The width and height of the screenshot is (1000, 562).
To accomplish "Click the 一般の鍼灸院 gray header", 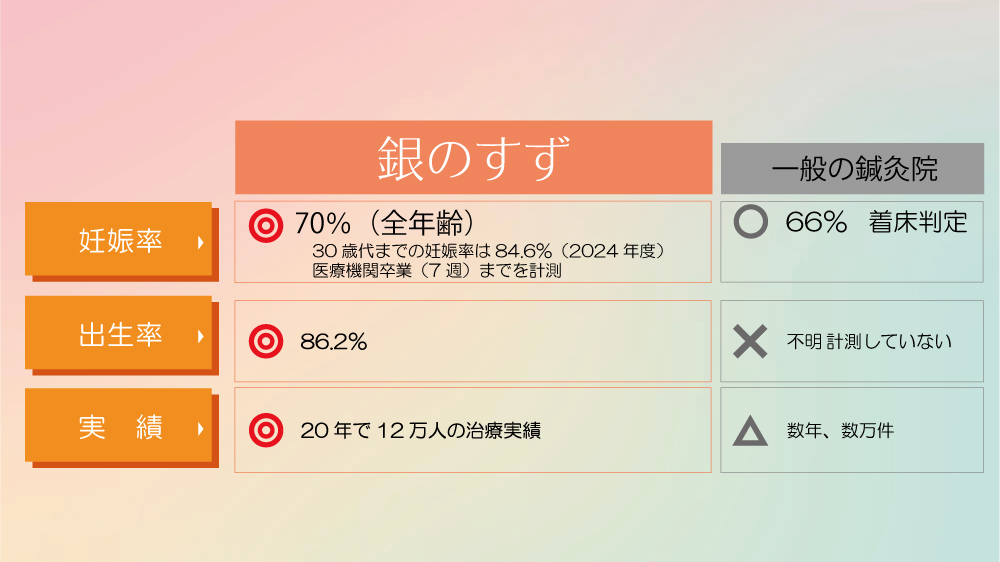I will pyautogui.click(x=853, y=168).
